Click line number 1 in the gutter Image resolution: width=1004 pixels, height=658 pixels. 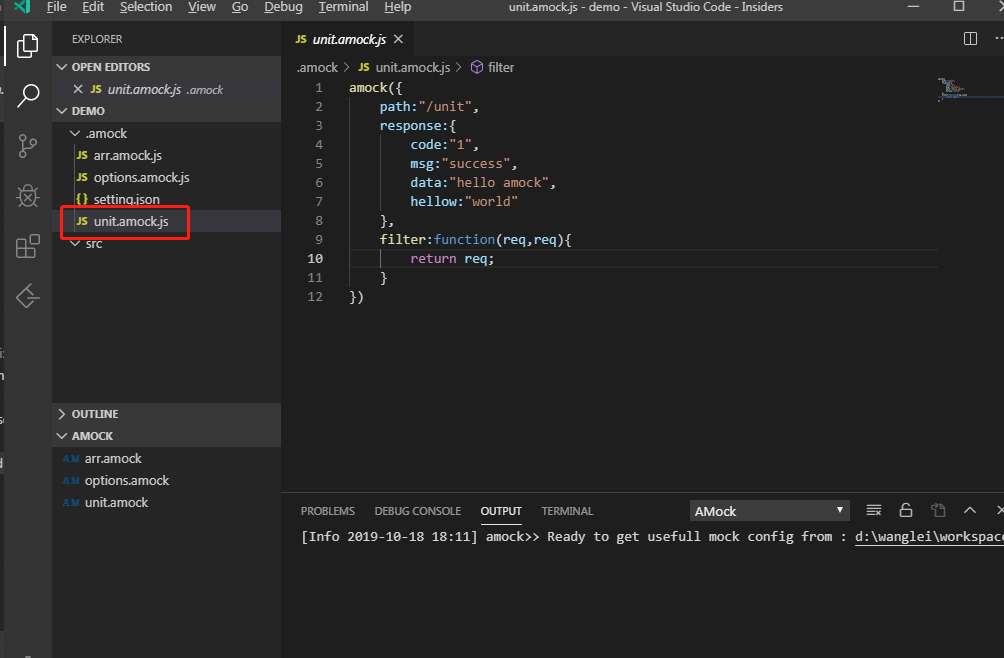point(319,88)
